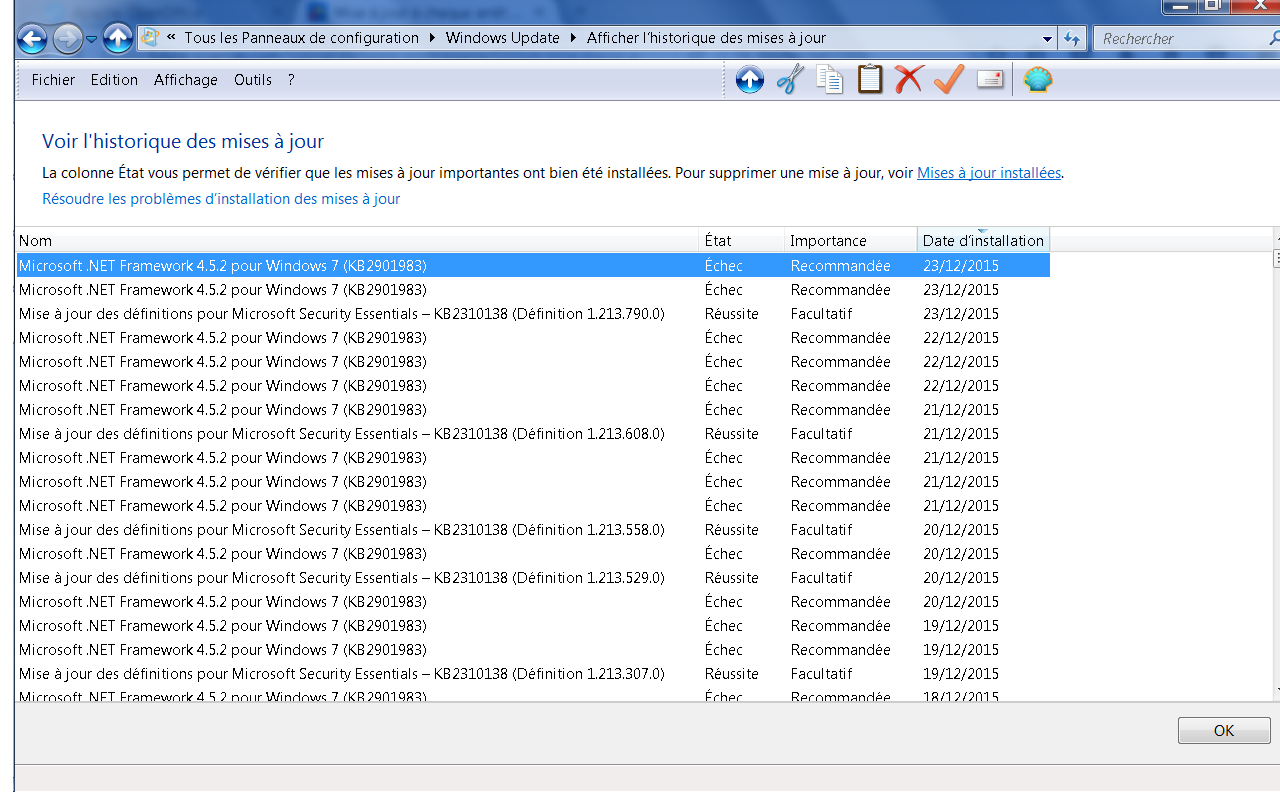Sort by the Nom column header

tap(357, 241)
